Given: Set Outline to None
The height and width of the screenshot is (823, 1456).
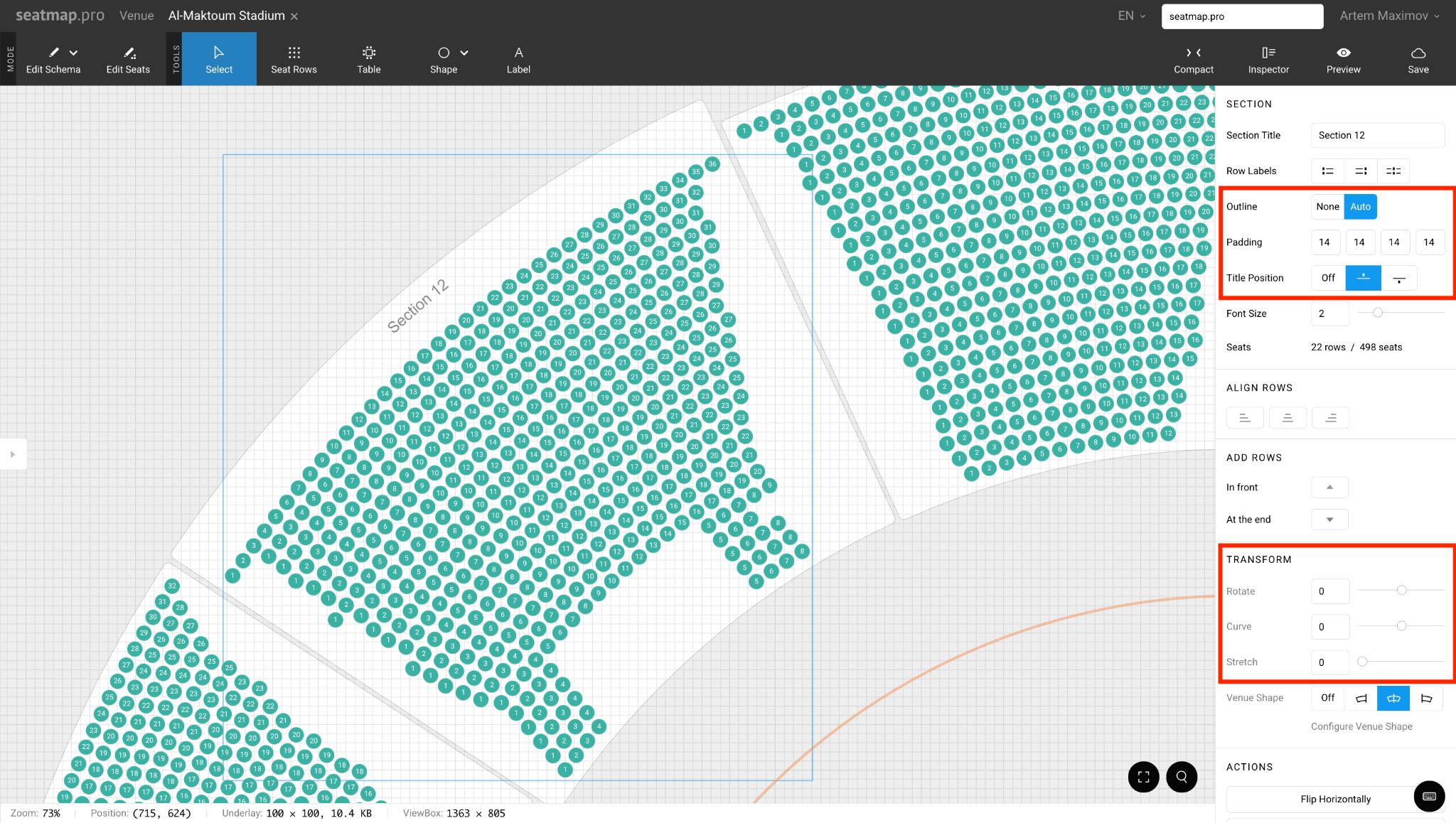Looking at the screenshot, I should tap(1327, 207).
